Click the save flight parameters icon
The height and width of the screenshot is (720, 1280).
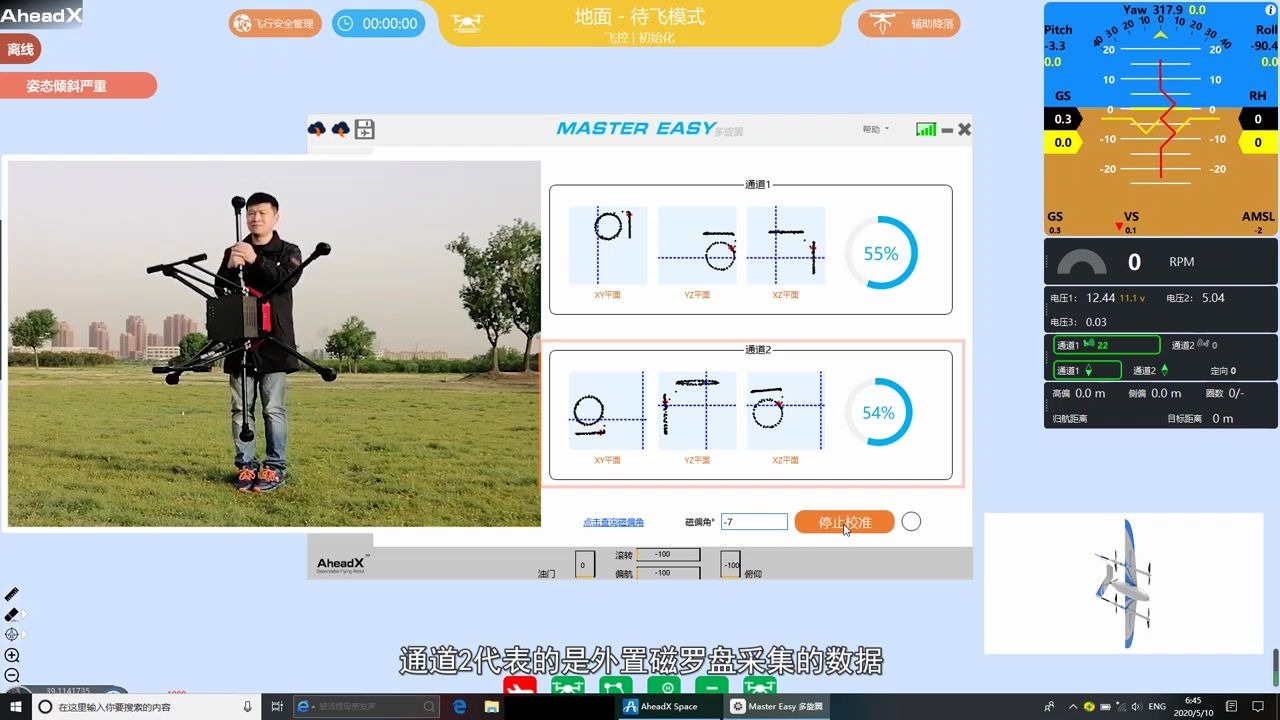click(x=365, y=129)
